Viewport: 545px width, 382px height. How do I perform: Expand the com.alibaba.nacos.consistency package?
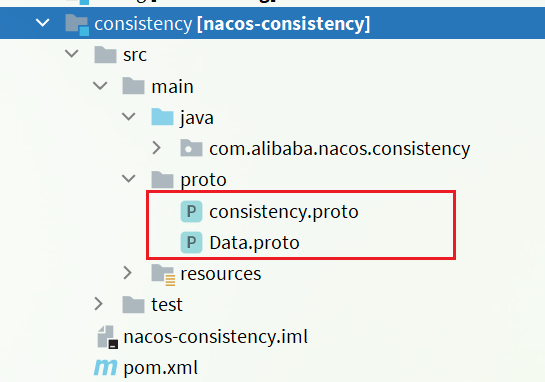157,148
